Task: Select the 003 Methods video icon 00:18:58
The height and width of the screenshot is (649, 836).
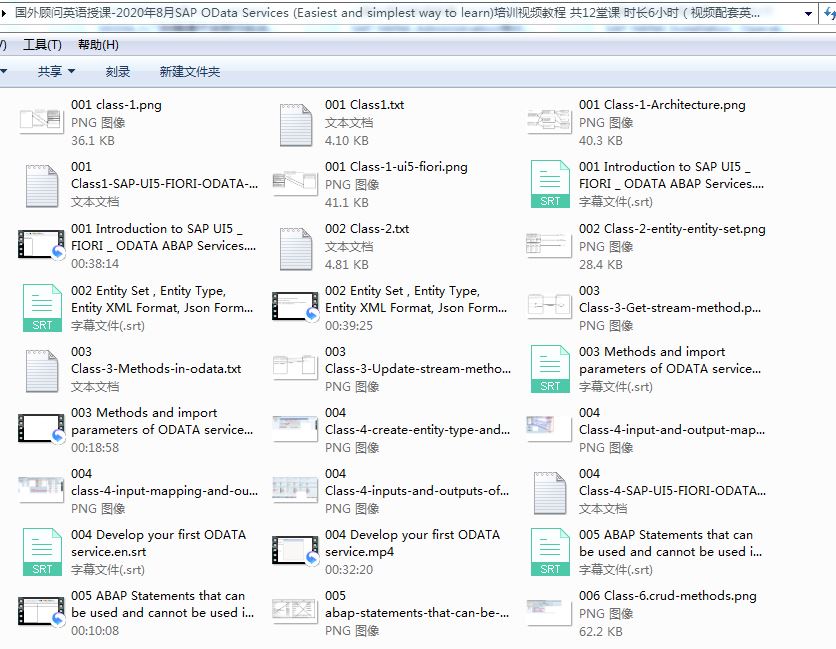Action: pyautogui.click(x=42, y=428)
